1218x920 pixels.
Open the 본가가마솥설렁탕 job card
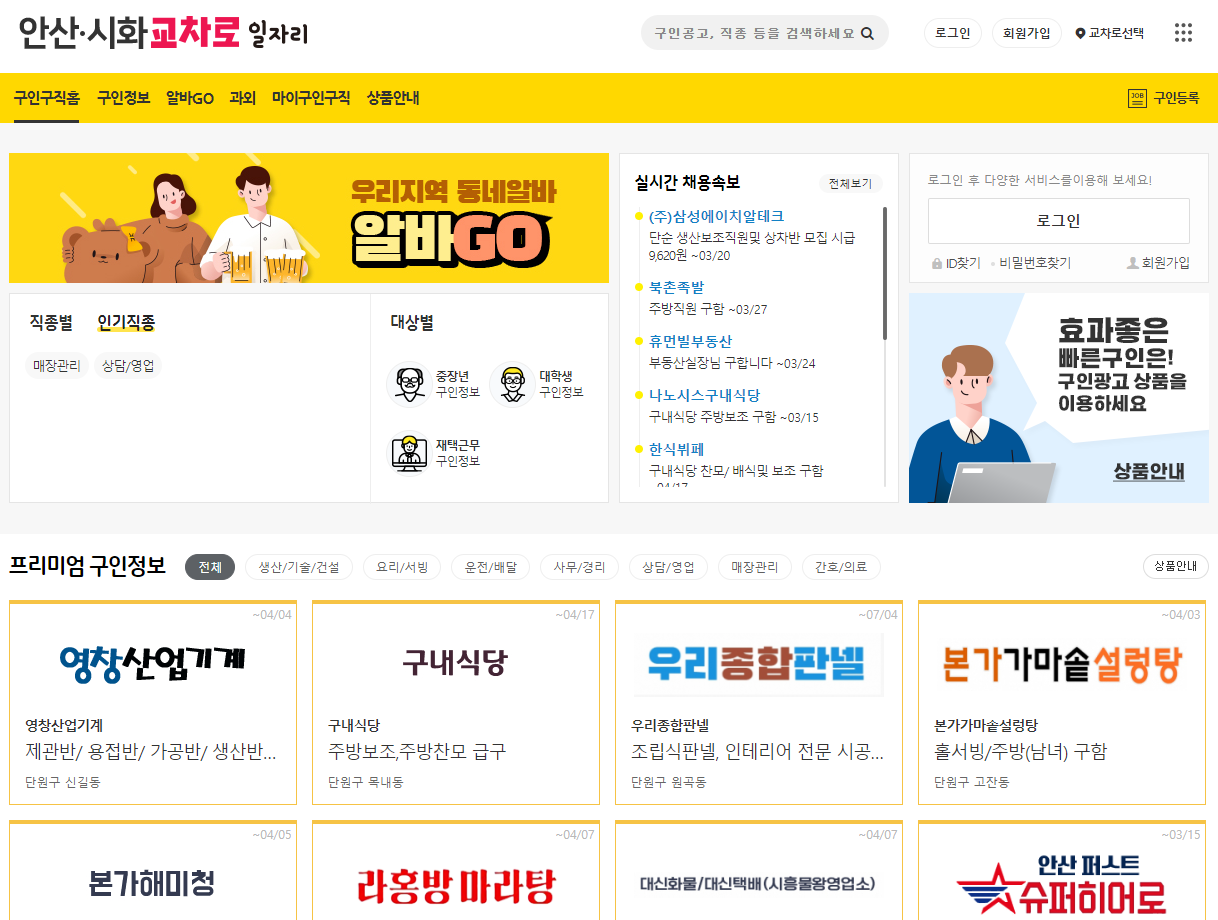(x=1062, y=702)
